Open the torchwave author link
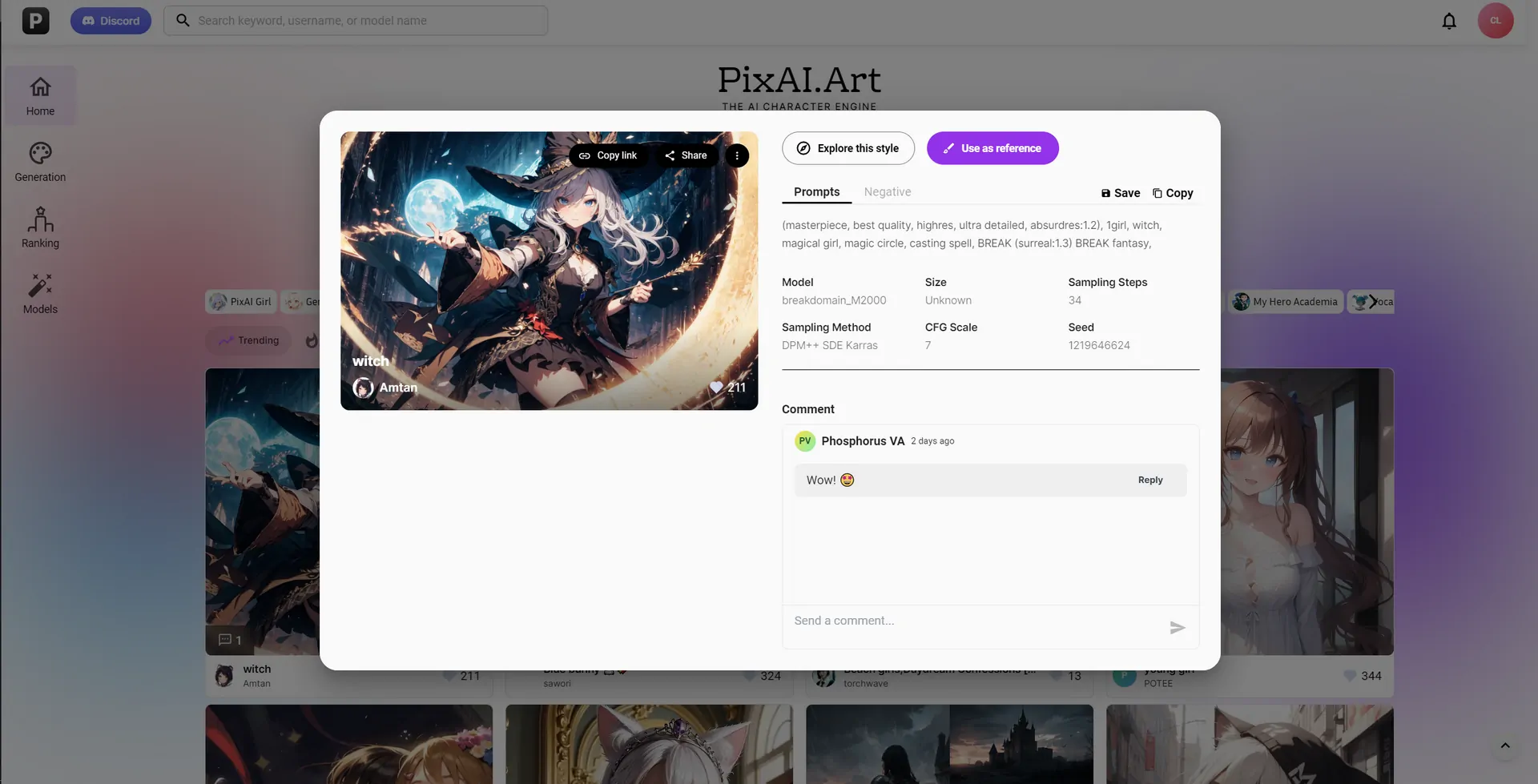Screen dimensions: 1538x784 click(865, 684)
